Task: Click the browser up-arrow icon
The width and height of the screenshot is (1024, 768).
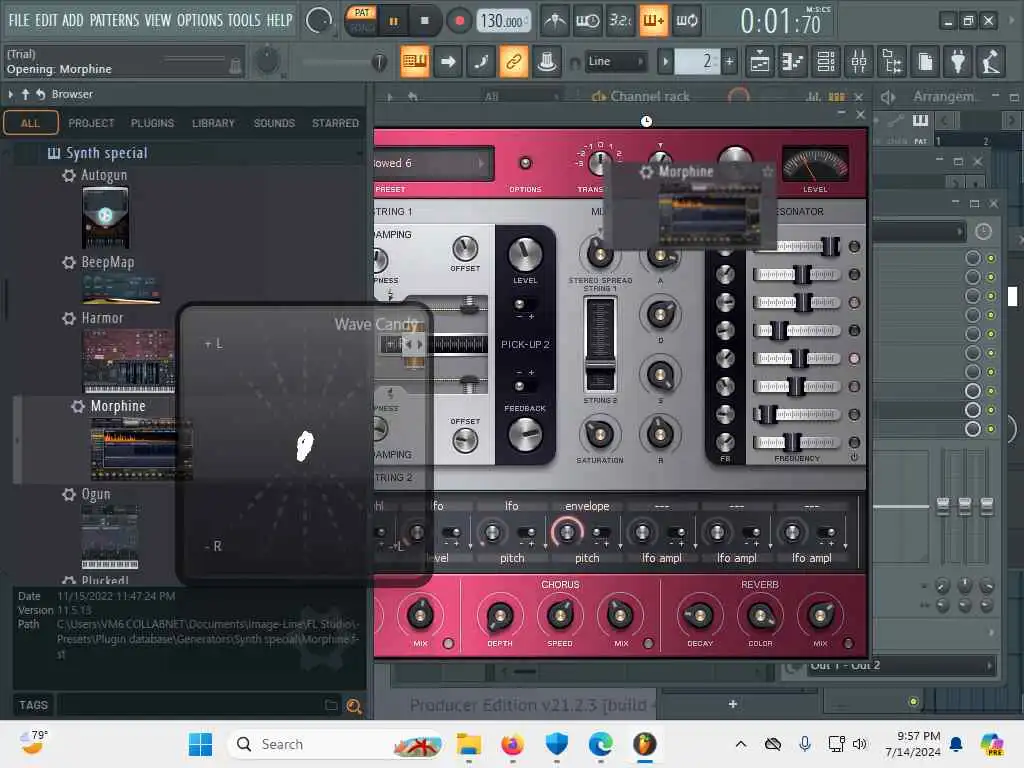Action: [25, 94]
